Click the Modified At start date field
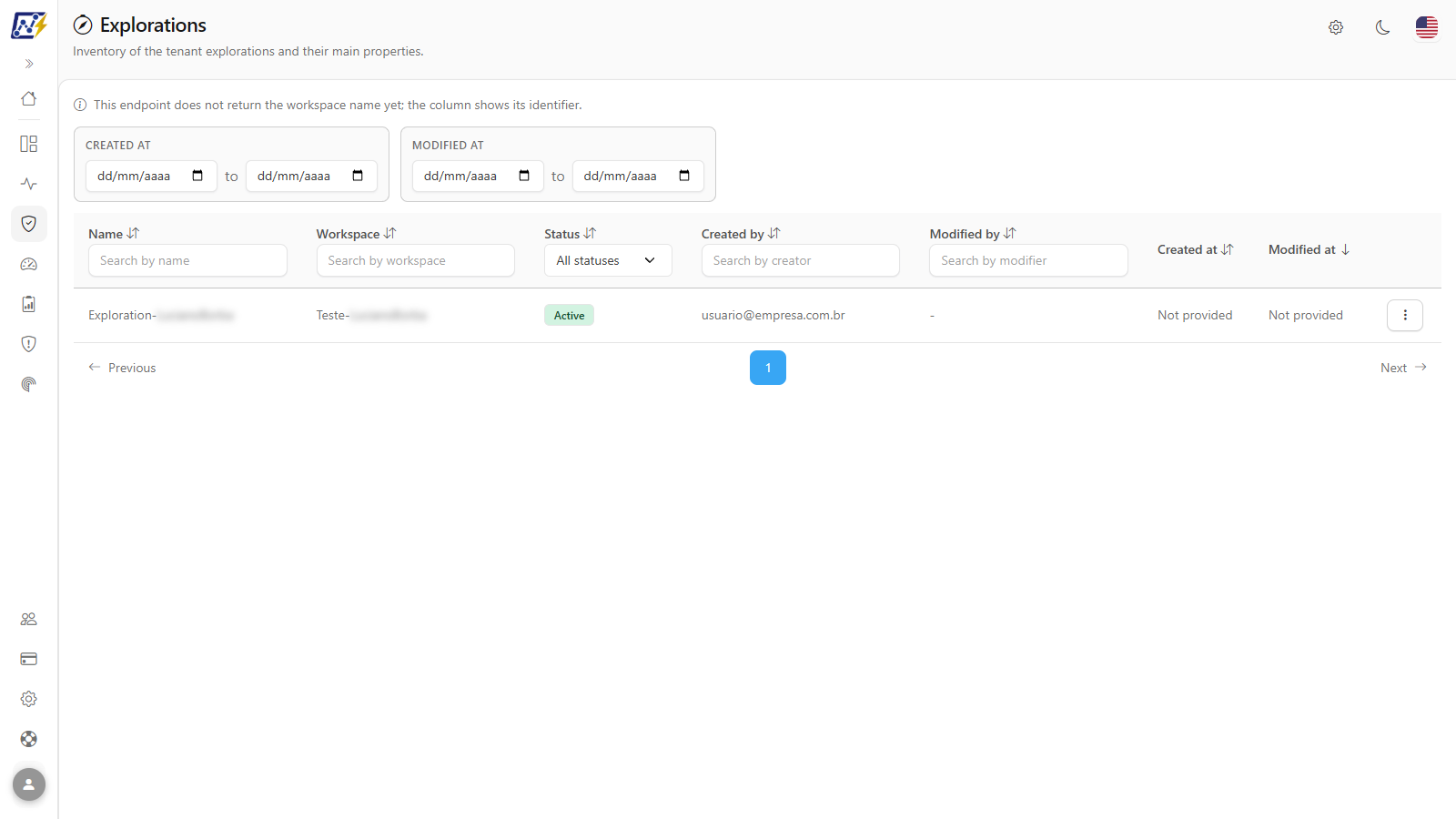 (x=478, y=177)
